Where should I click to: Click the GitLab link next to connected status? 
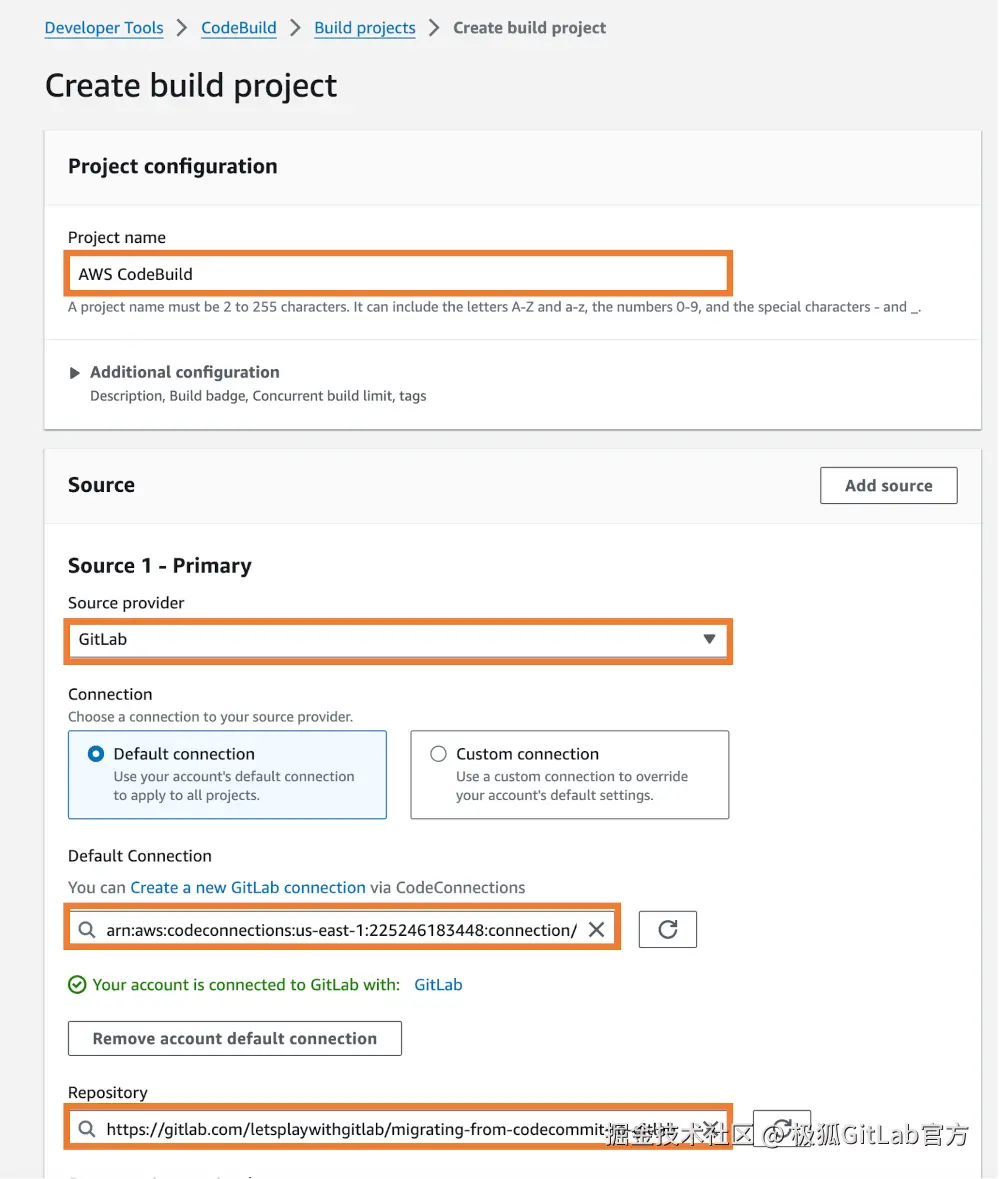coord(438,985)
